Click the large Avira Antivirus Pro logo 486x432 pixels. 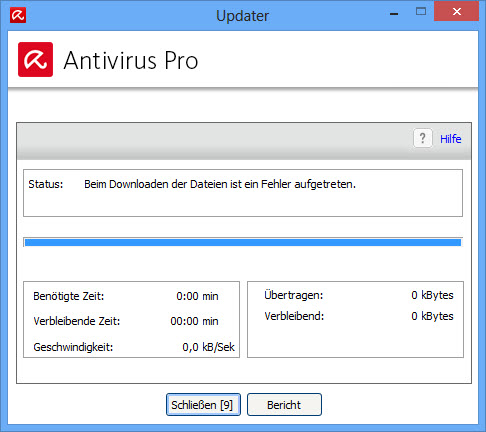coord(35,59)
